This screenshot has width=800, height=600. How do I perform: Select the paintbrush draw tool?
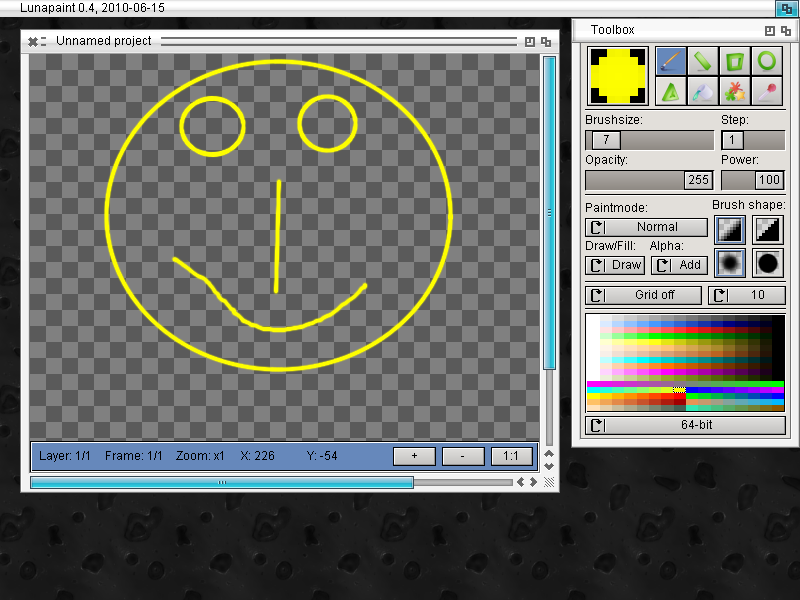click(671, 61)
